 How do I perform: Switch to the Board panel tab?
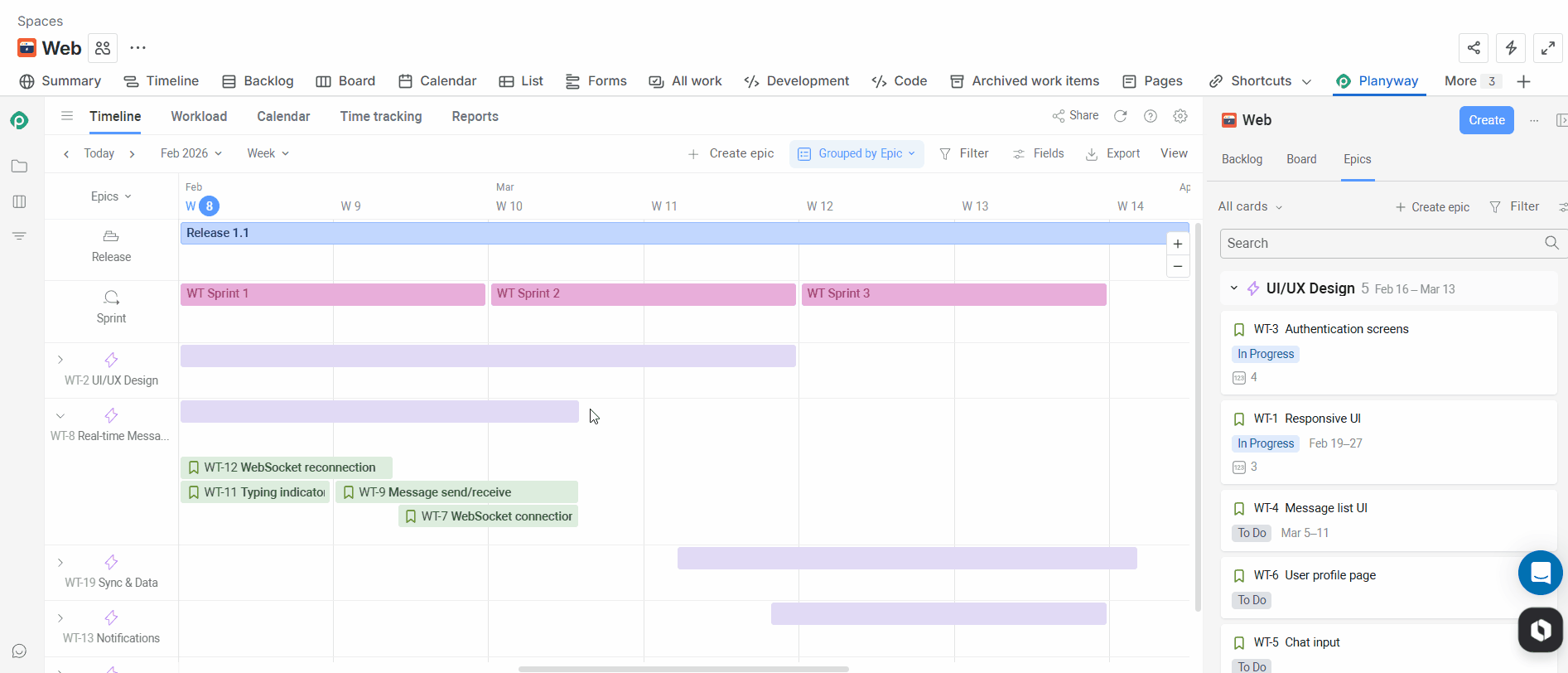click(1301, 159)
